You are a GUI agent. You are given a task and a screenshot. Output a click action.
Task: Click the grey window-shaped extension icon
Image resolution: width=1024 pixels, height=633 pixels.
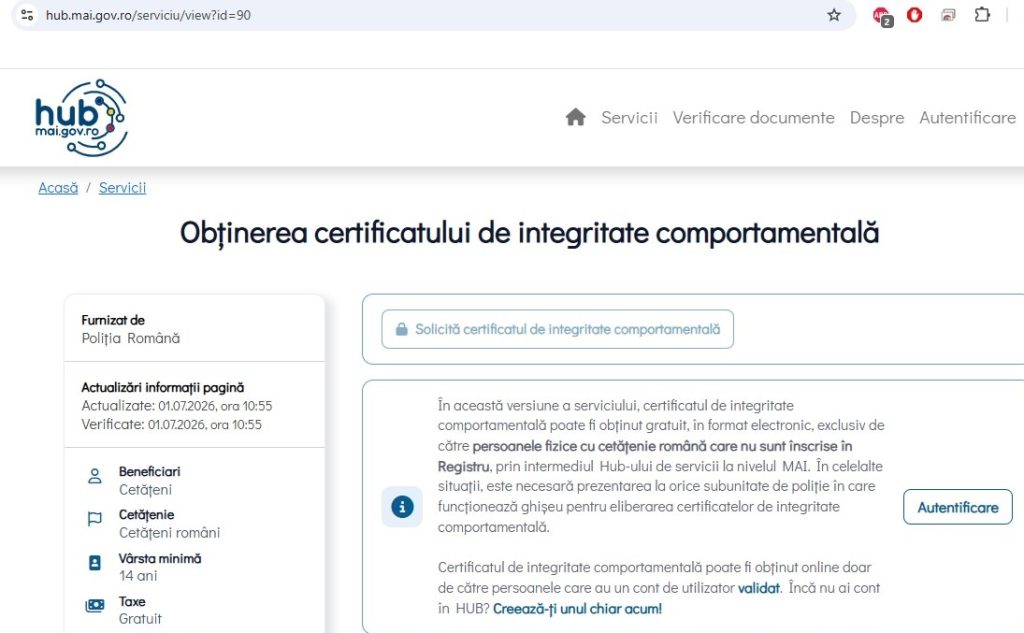point(948,14)
